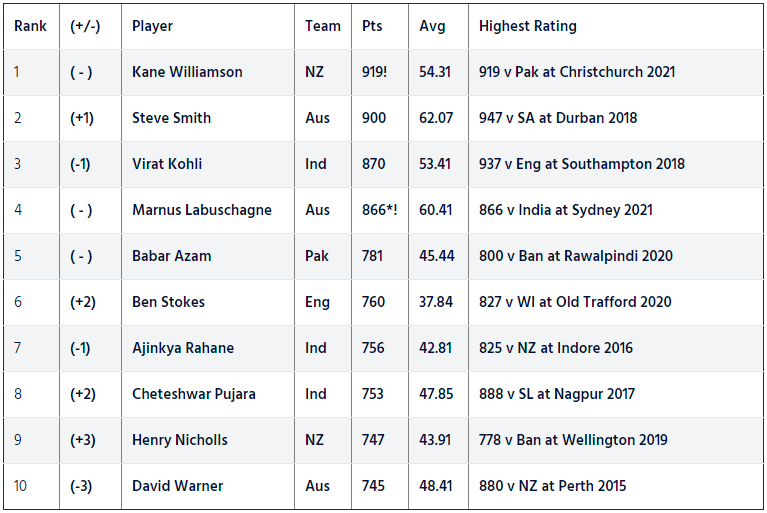Click the Avg column header
The height and width of the screenshot is (513, 767).
click(433, 26)
